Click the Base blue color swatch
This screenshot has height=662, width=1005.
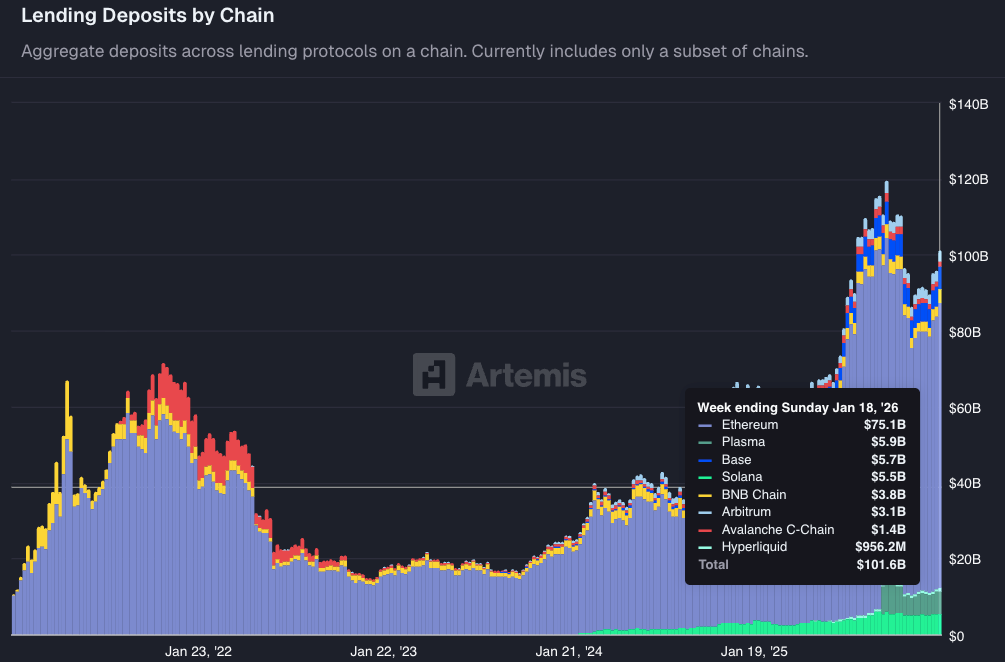(704, 461)
